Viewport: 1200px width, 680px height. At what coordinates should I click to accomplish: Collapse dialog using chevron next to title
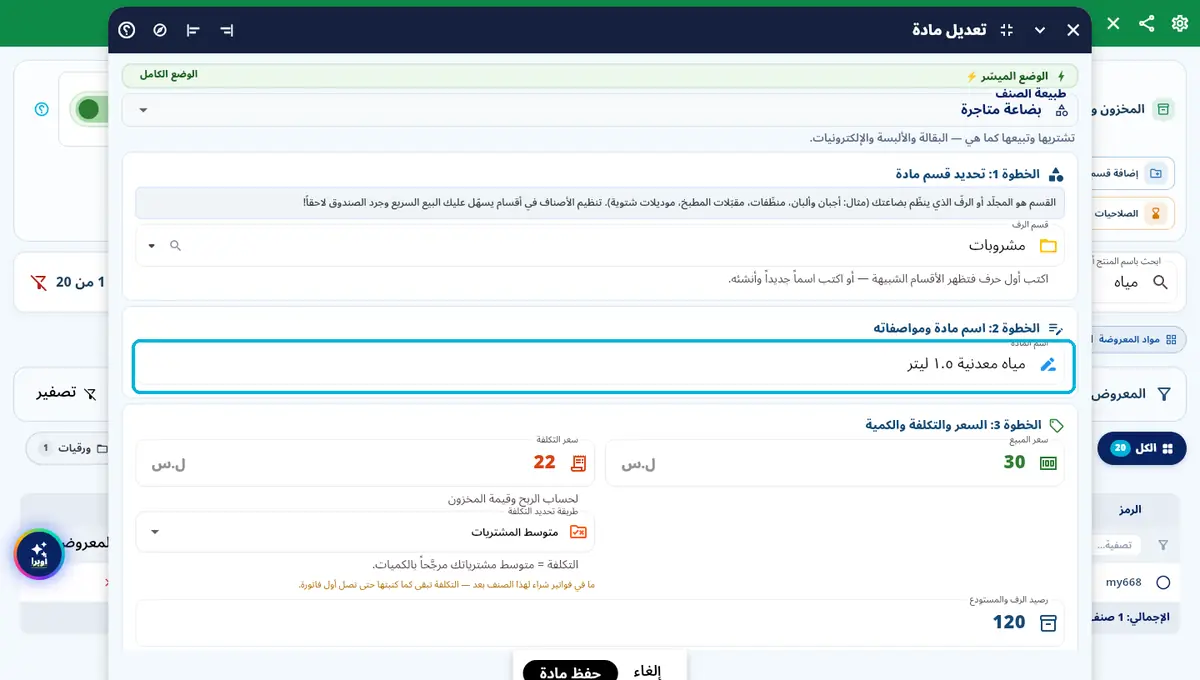point(1040,30)
